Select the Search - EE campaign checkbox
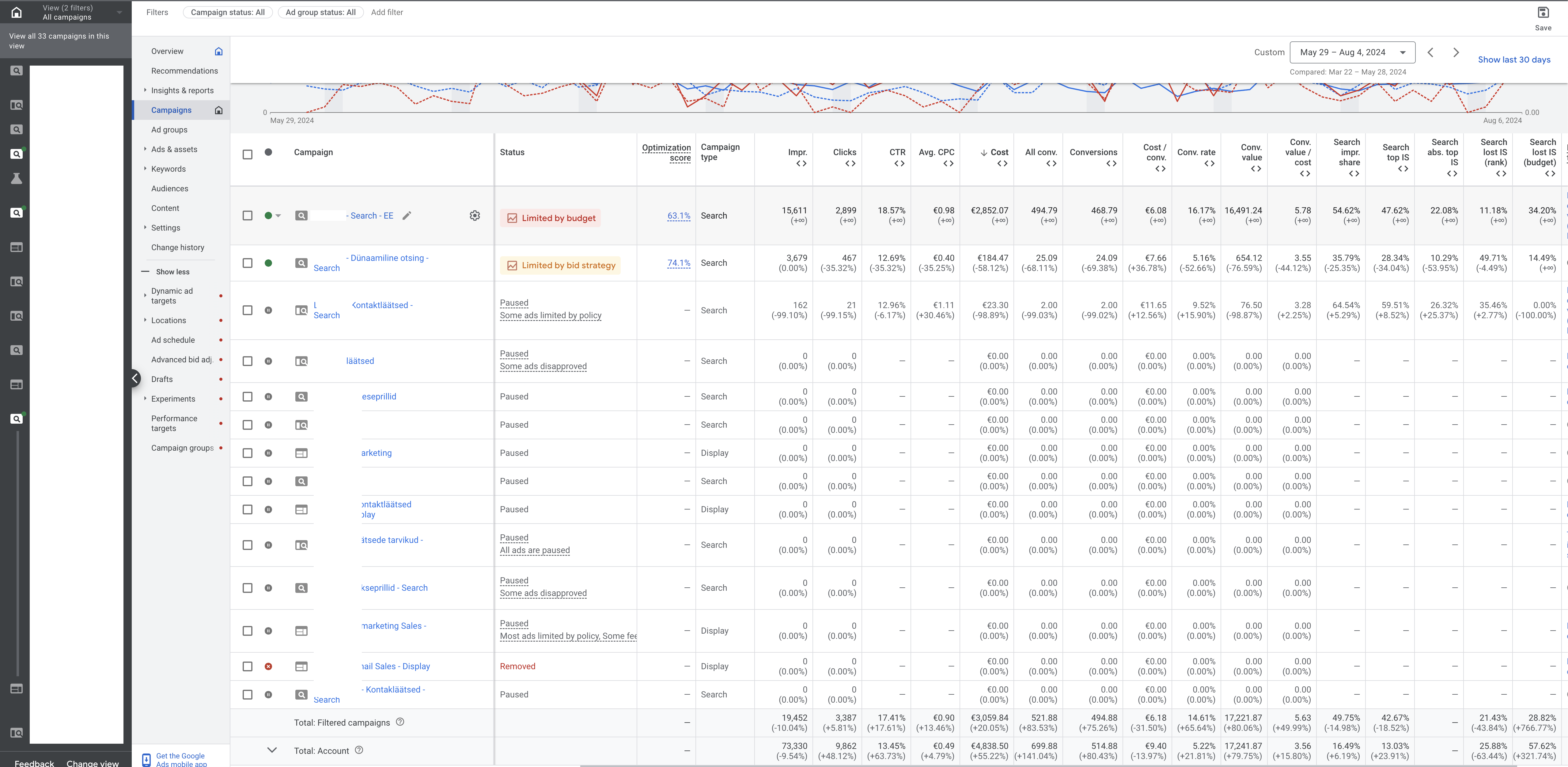Image resolution: width=1568 pixels, height=767 pixels. click(x=247, y=216)
